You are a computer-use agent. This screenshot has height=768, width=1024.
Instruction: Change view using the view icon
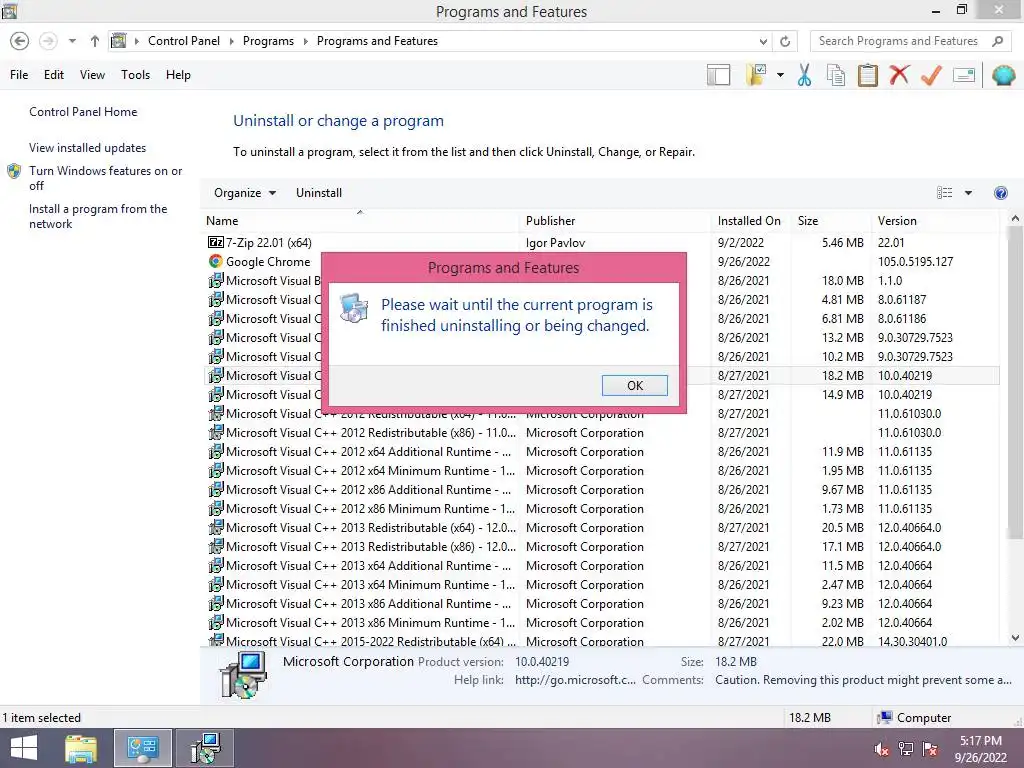pyautogui.click(x=944, y=193)
